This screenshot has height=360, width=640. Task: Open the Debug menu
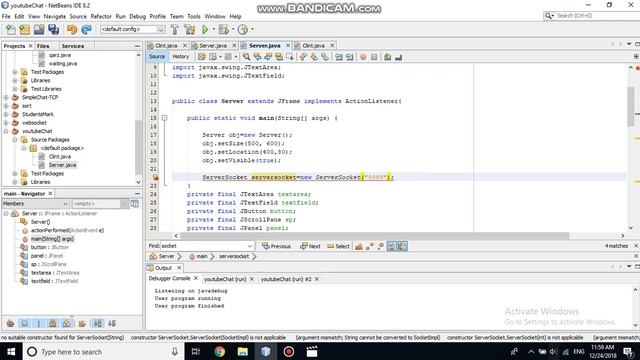138,16
